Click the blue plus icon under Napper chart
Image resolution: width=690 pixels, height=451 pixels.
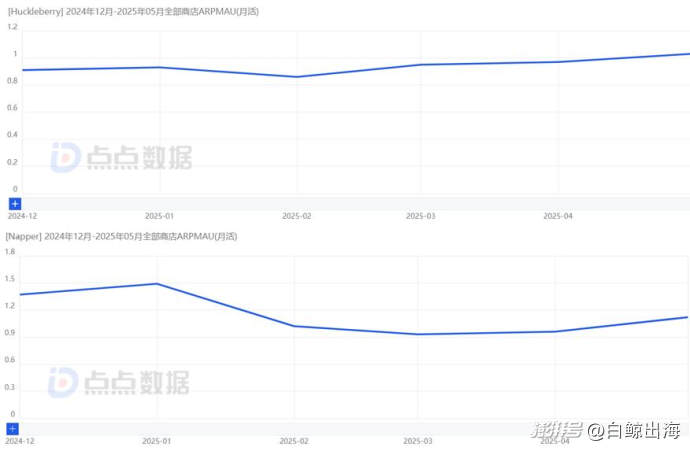click(x=13, y=428)
